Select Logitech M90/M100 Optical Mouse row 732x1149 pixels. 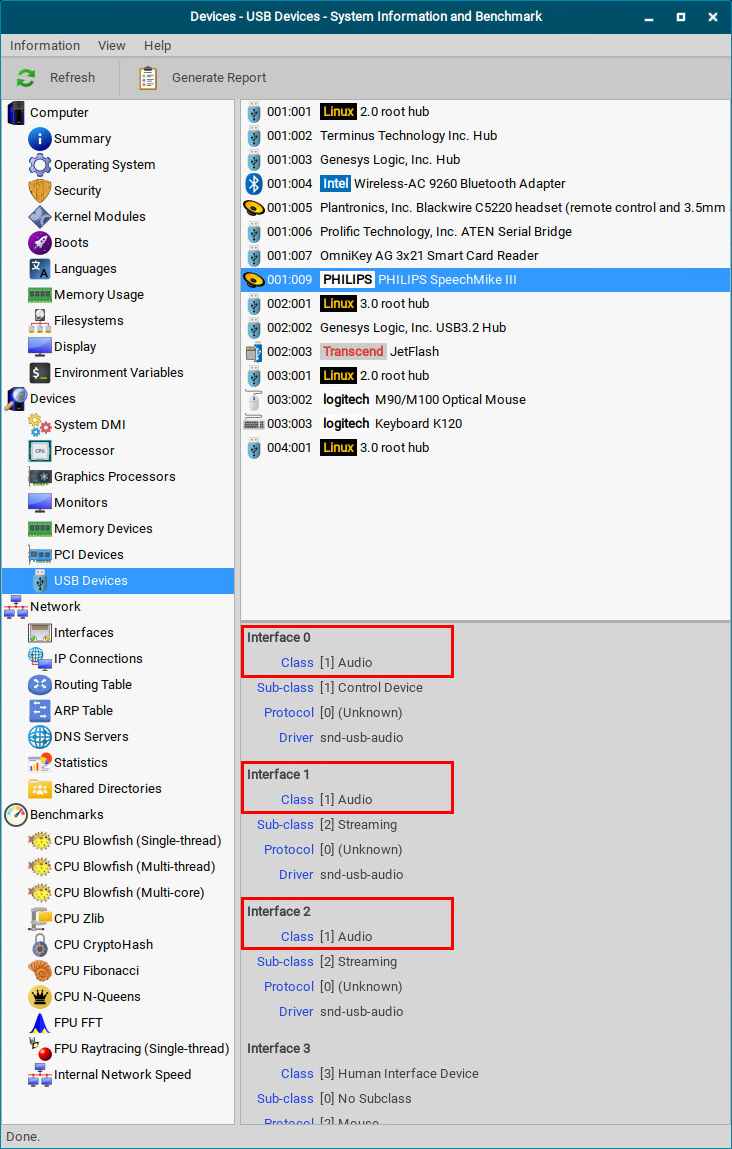point(485,399)
